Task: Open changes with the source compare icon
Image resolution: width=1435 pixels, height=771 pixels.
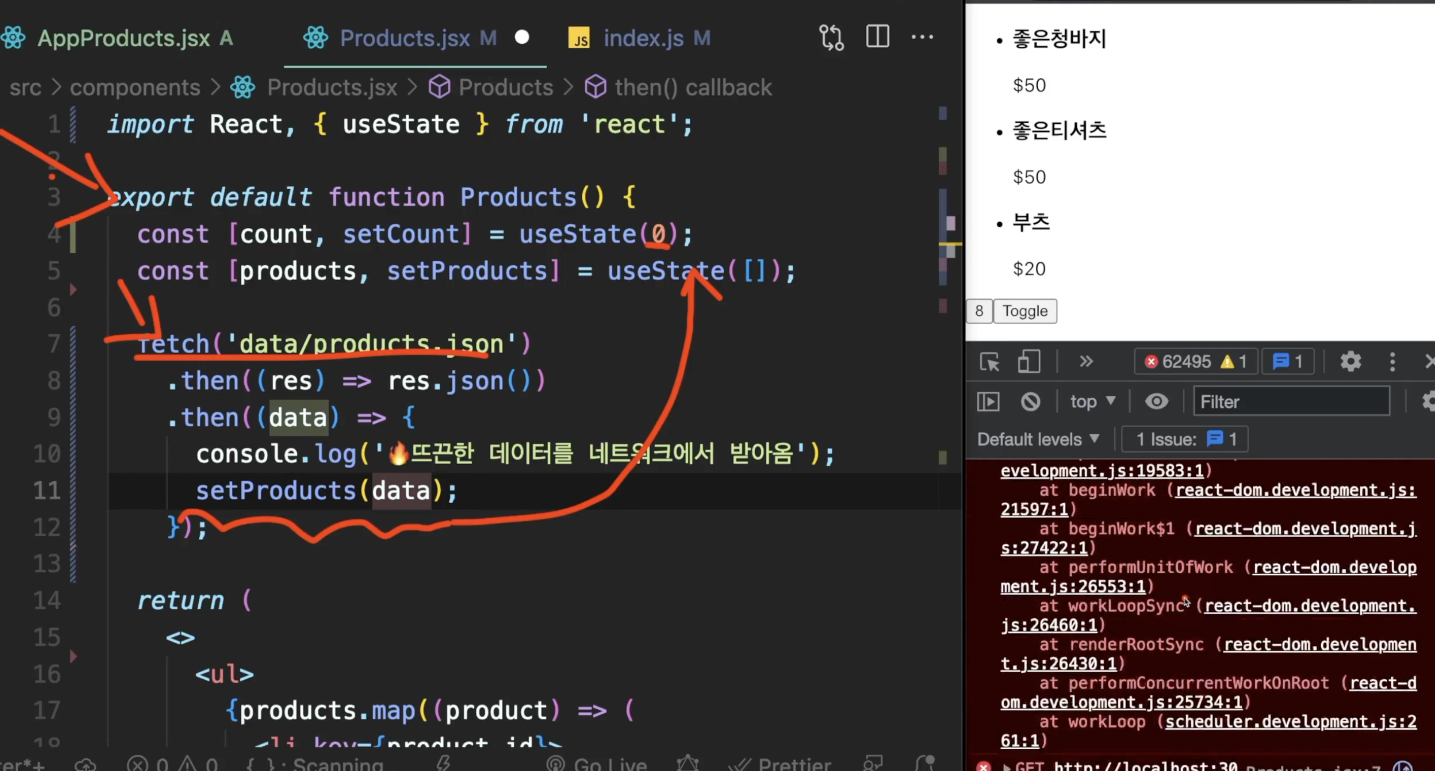Action: pos(831,38)
